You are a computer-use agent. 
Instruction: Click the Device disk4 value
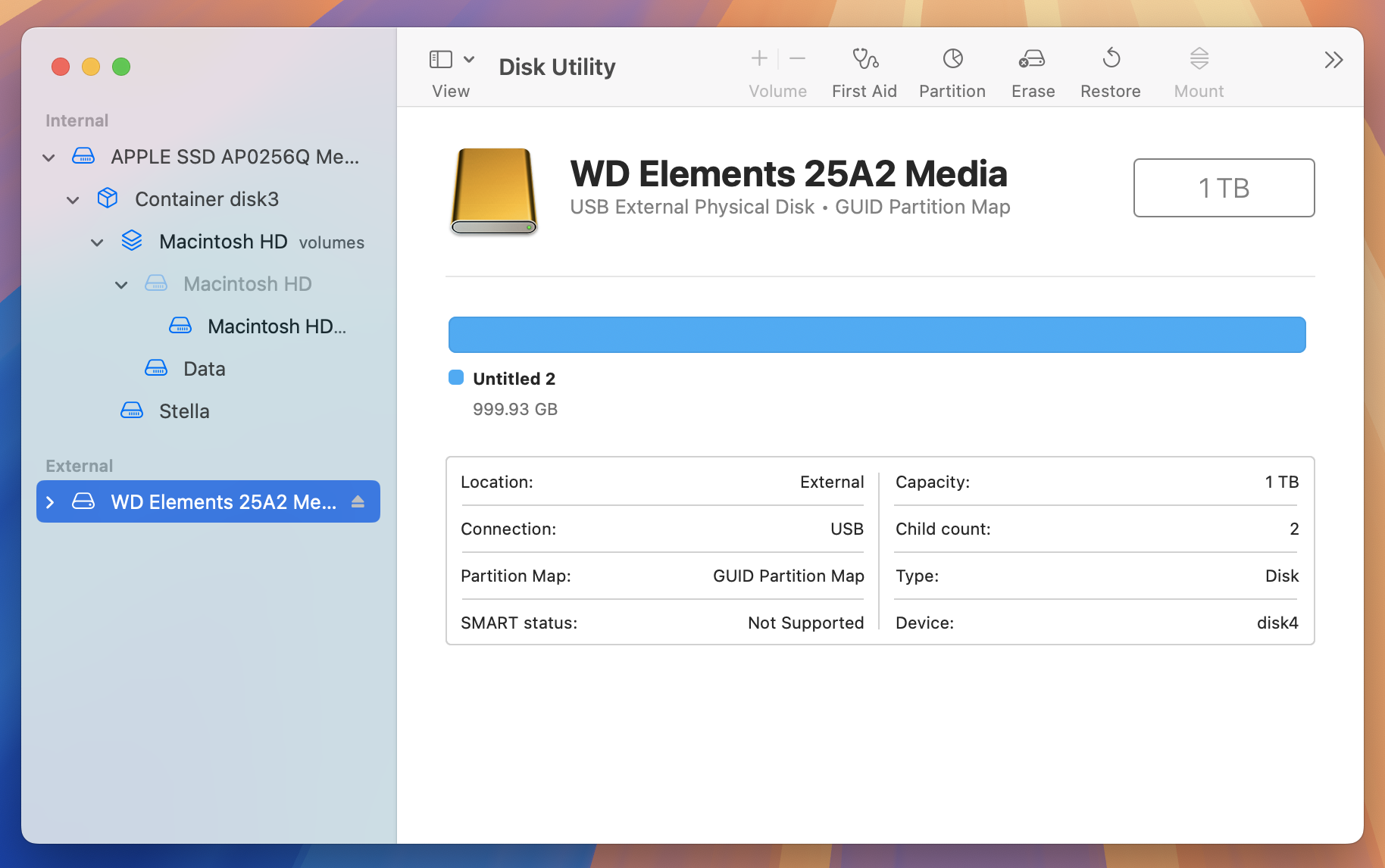[x=1277, y=623]
